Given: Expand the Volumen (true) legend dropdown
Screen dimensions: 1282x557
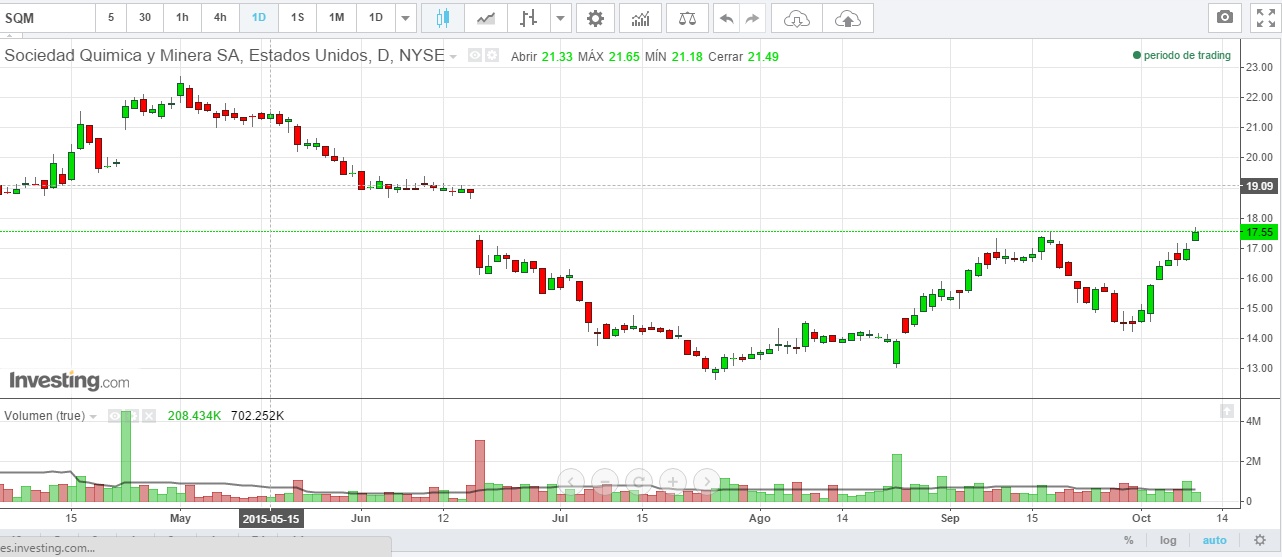Looking at the screenshot, I should point(94,416).
